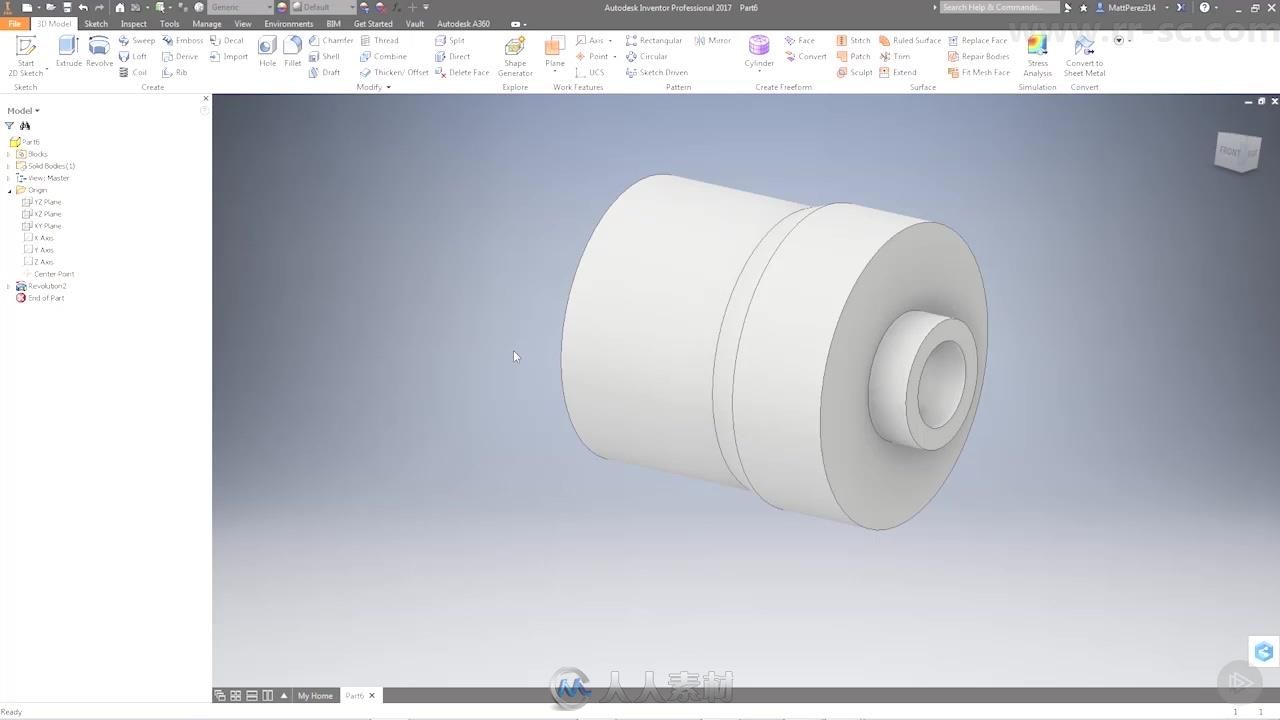Switch to the Tools ribbon tab
1280x720 pixels.
pos(170,24)
